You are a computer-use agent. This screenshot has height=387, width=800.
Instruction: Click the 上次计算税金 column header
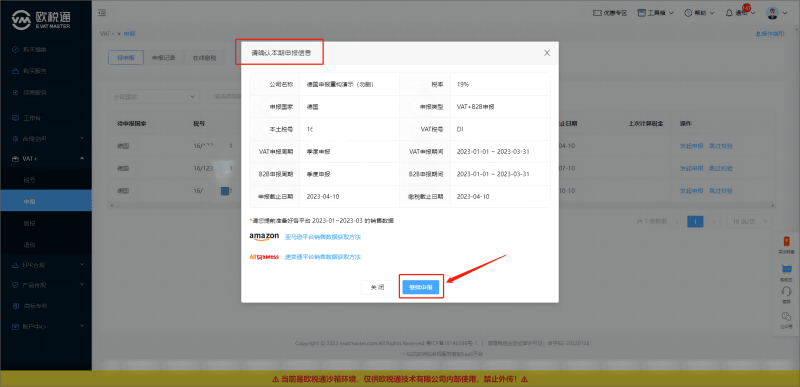[x=645, y=123]
